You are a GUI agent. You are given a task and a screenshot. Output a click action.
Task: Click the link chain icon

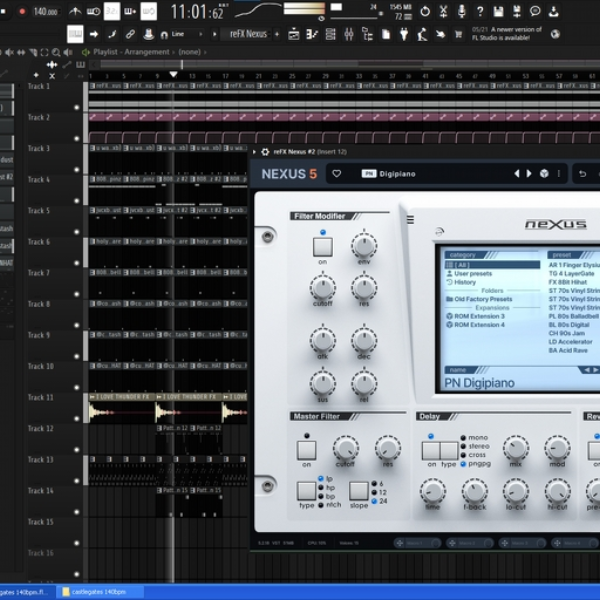coord(130,34)
